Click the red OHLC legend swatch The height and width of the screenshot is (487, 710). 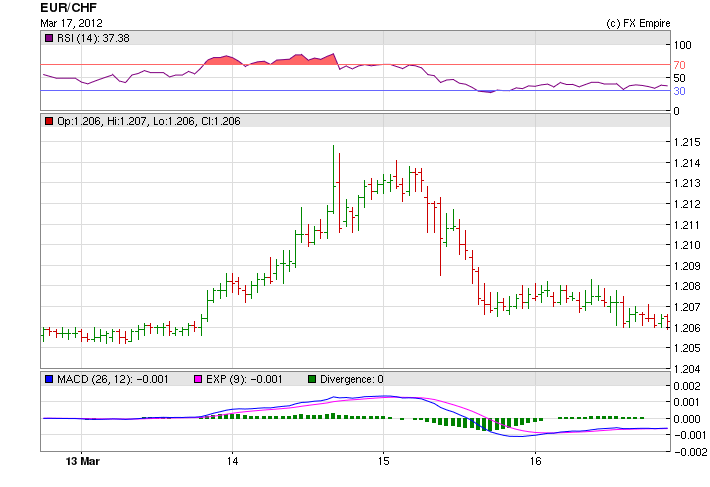point(49,121)
